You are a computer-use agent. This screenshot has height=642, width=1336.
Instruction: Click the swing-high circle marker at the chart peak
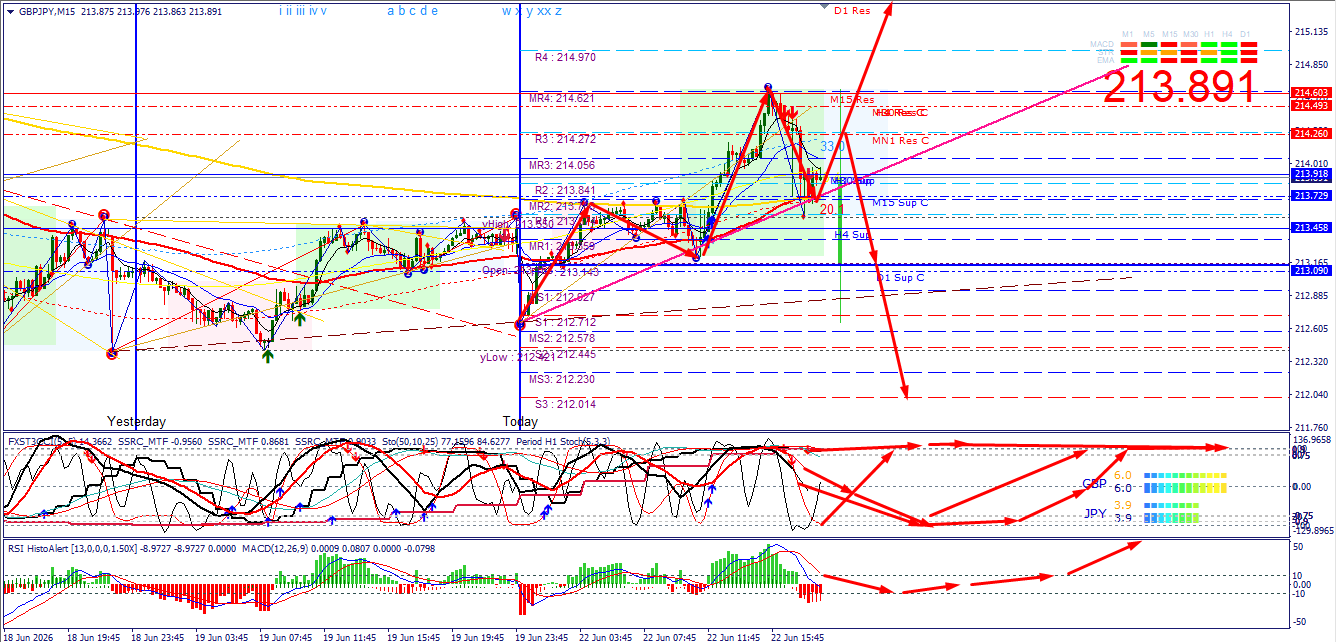(x=767, y=87)
